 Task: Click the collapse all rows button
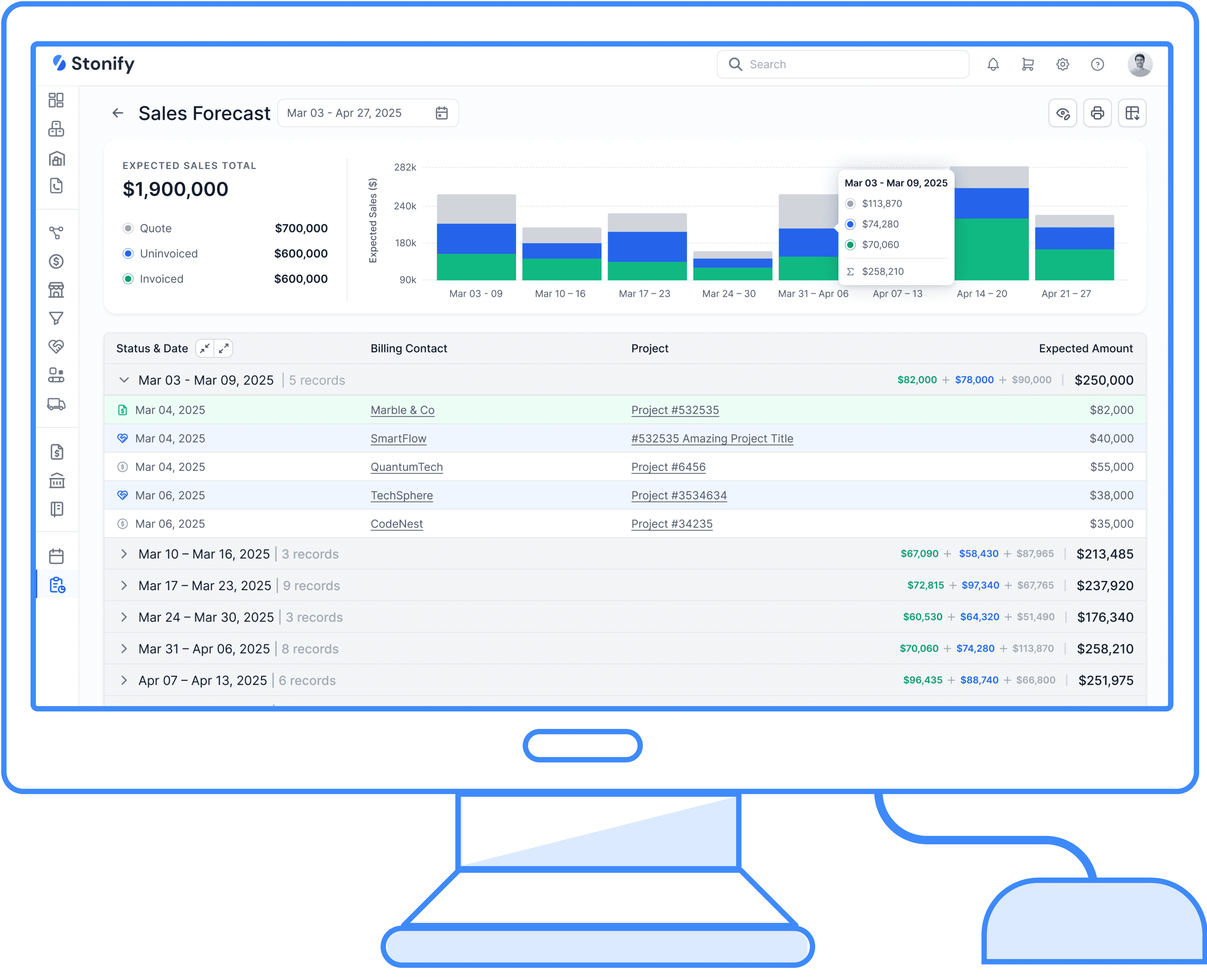(x=205, y=348)
